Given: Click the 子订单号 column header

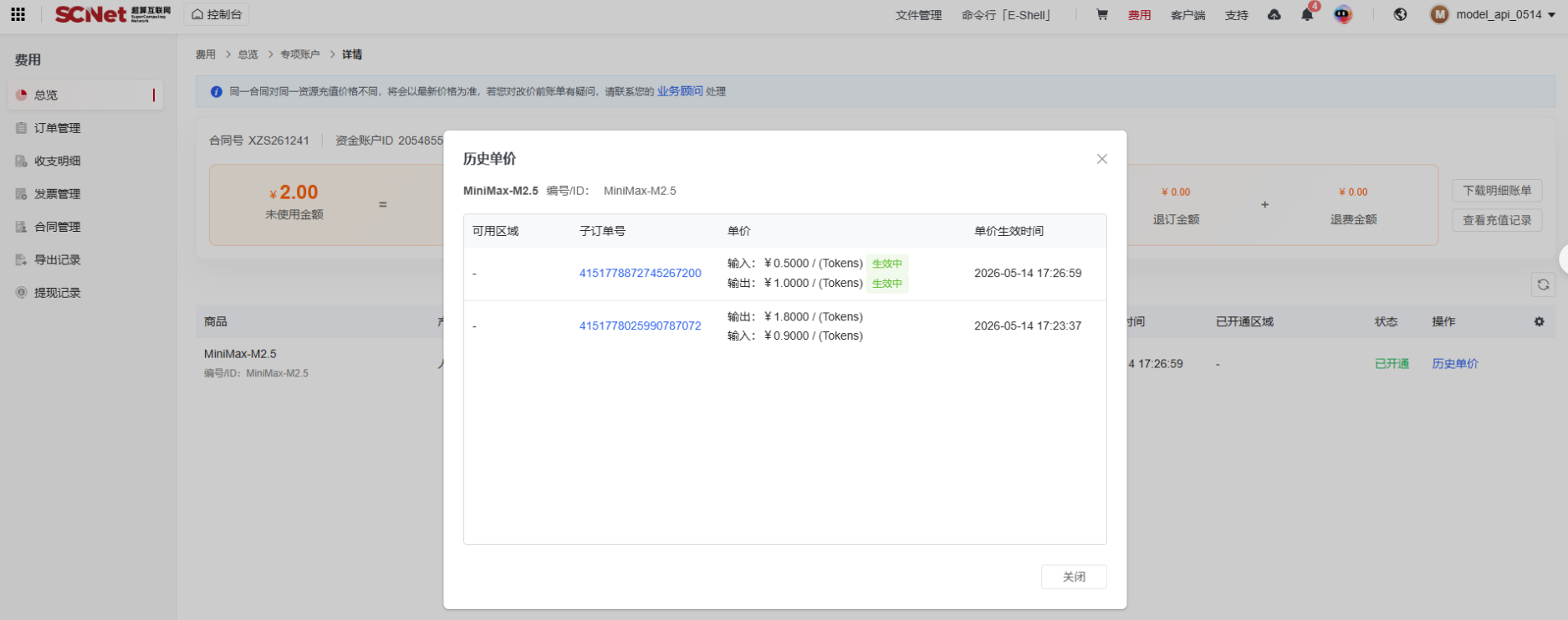Looking at the screenshot, I should point(602,231).
